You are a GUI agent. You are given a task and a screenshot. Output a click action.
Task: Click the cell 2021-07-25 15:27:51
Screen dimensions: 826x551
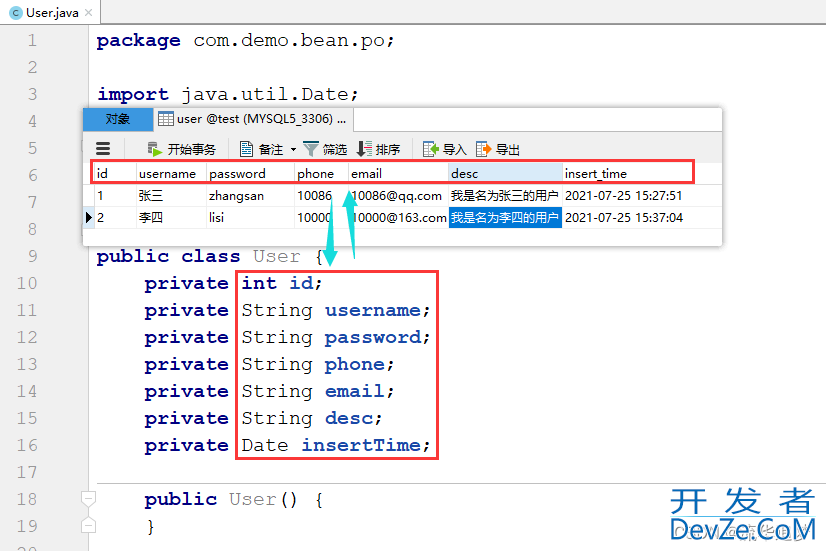click(624, 196)
